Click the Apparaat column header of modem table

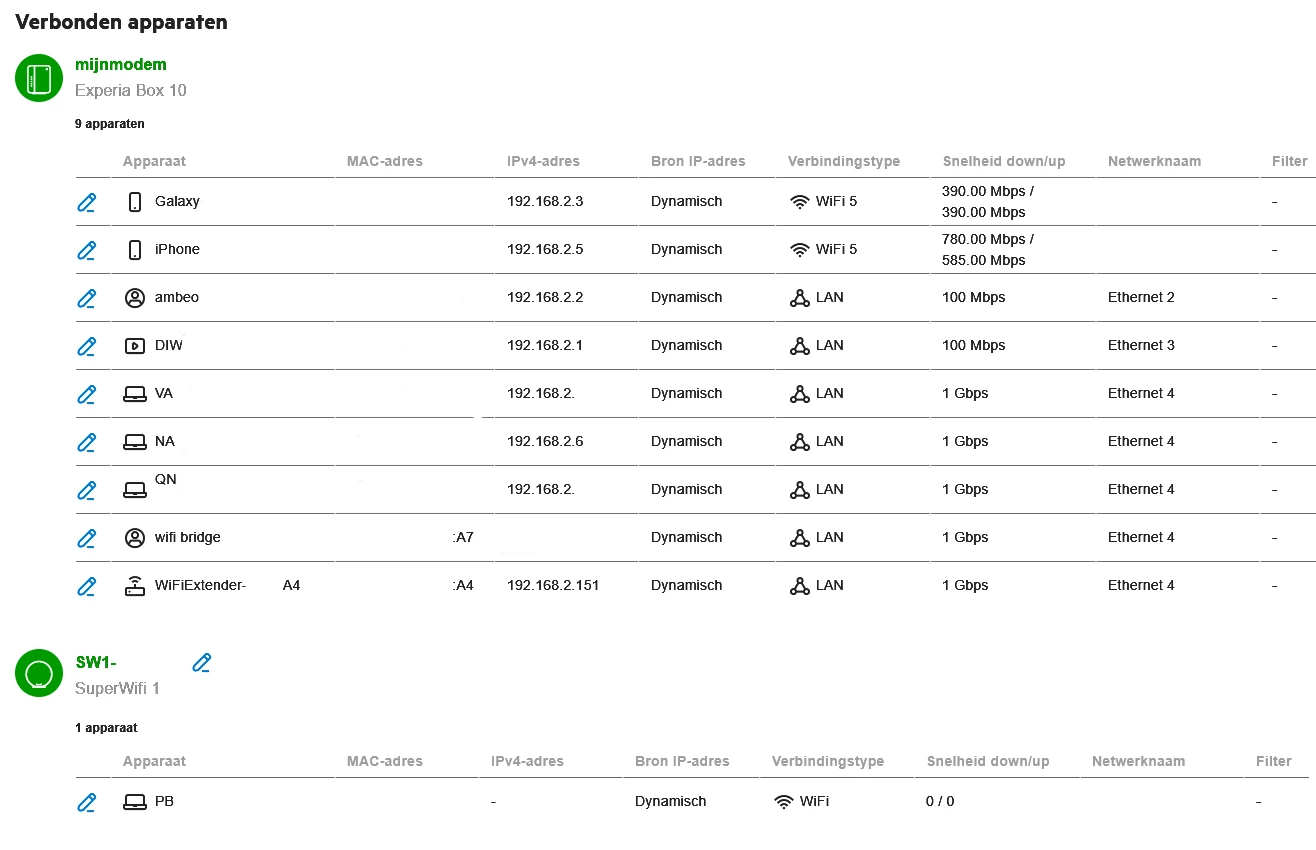pos(154,161)
